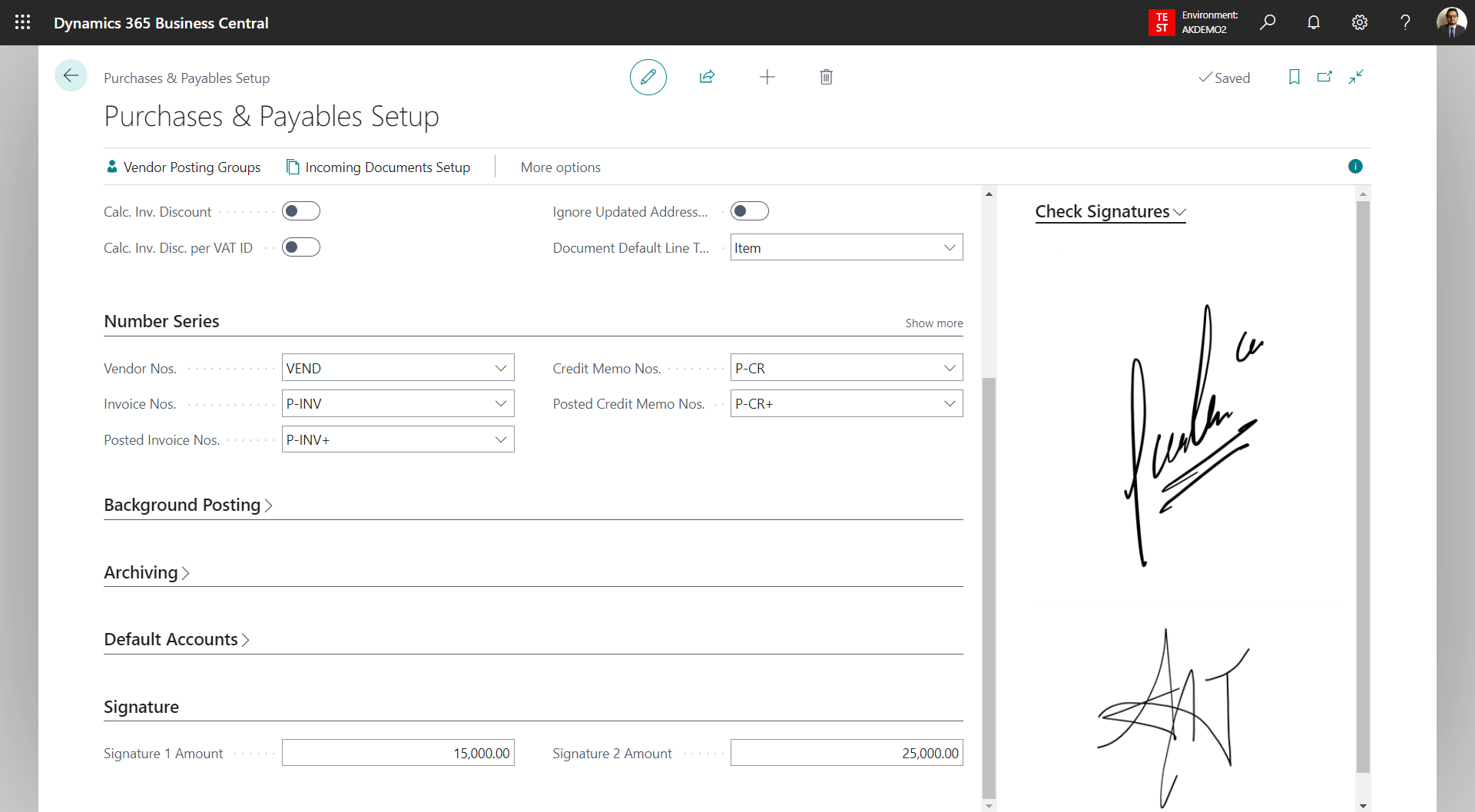Open the Document Default Line Type dropdown
Screen dimensions: 1475x812
click(x=950, y=247)
